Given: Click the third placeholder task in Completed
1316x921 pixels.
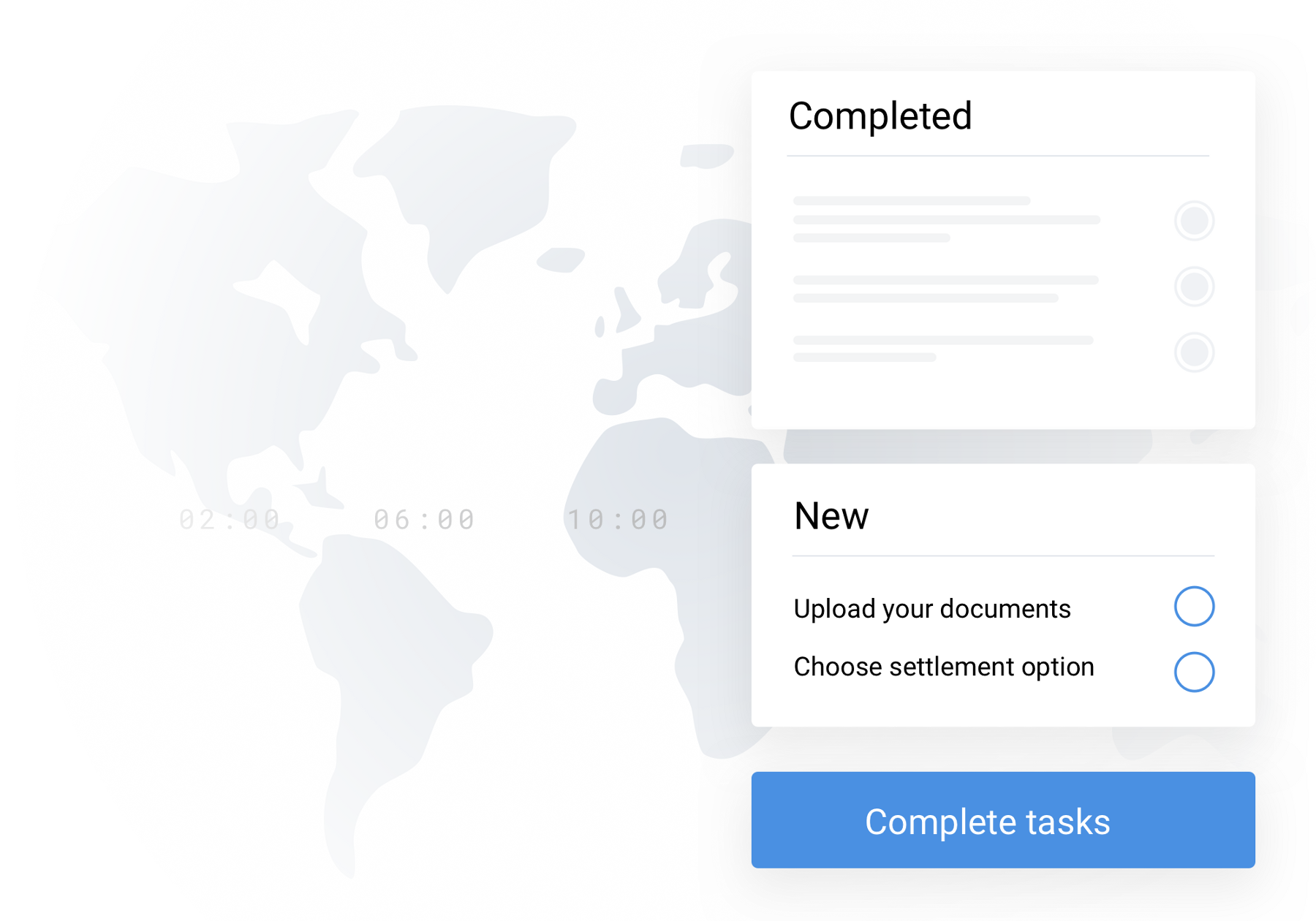Looking at the screenshot, I should 942,349.
